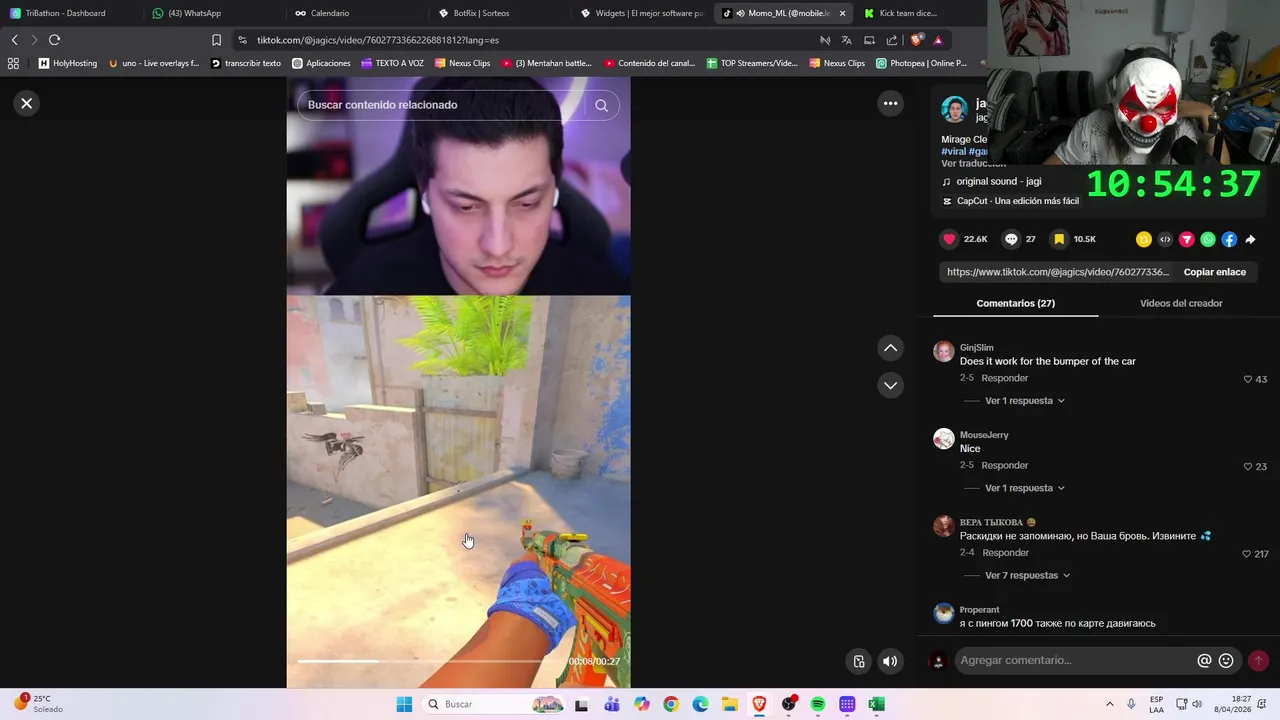Go back in browser history
This screenshot has height=720, width=1280.
14,40
